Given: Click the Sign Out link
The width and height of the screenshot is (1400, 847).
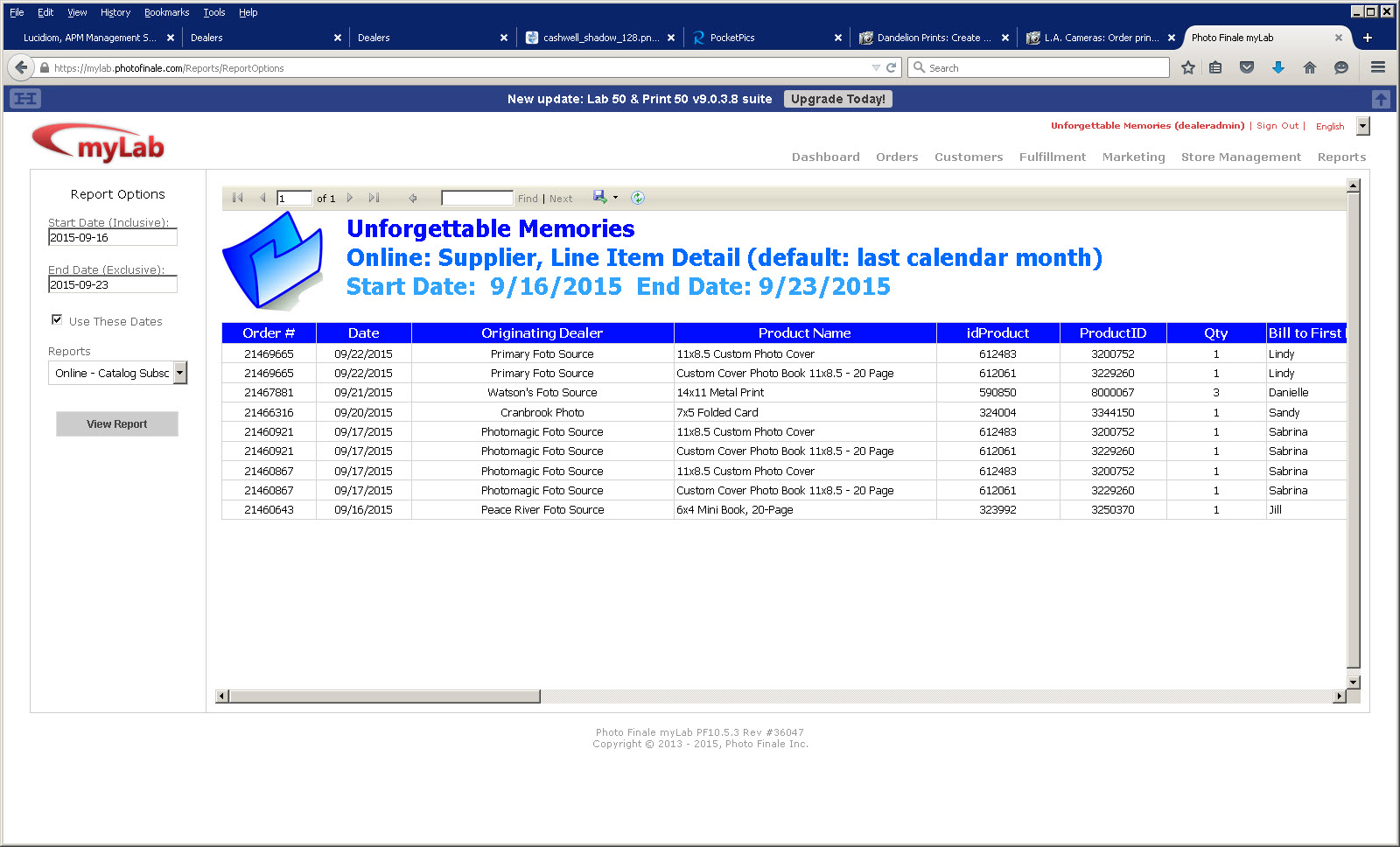Looking at the screenshot, I should tap(1277, 126).
